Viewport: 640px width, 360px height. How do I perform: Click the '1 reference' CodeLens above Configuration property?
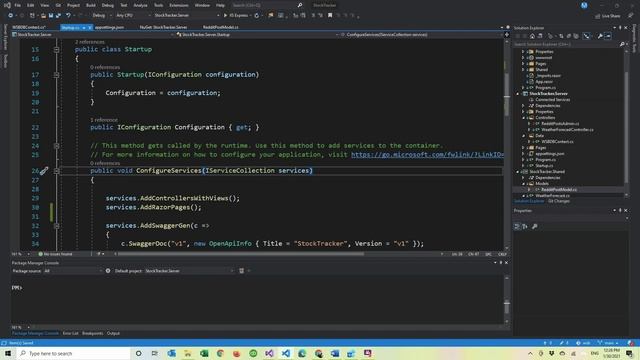tap(104, 120)
